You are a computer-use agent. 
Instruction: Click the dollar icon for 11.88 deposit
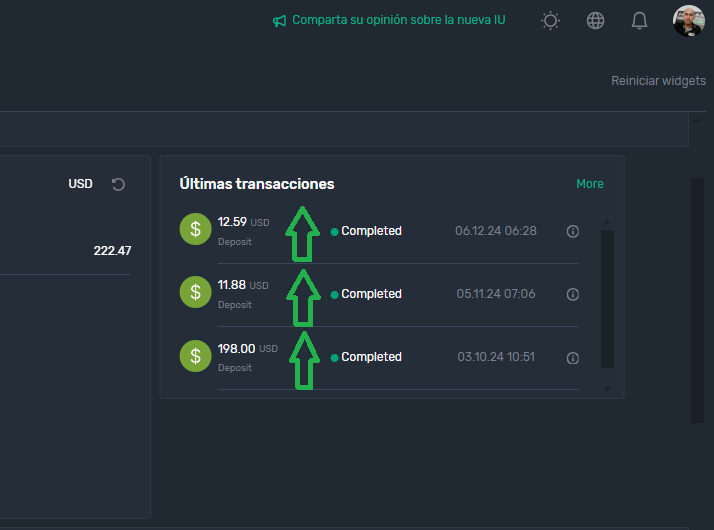(x=196, y=293)
